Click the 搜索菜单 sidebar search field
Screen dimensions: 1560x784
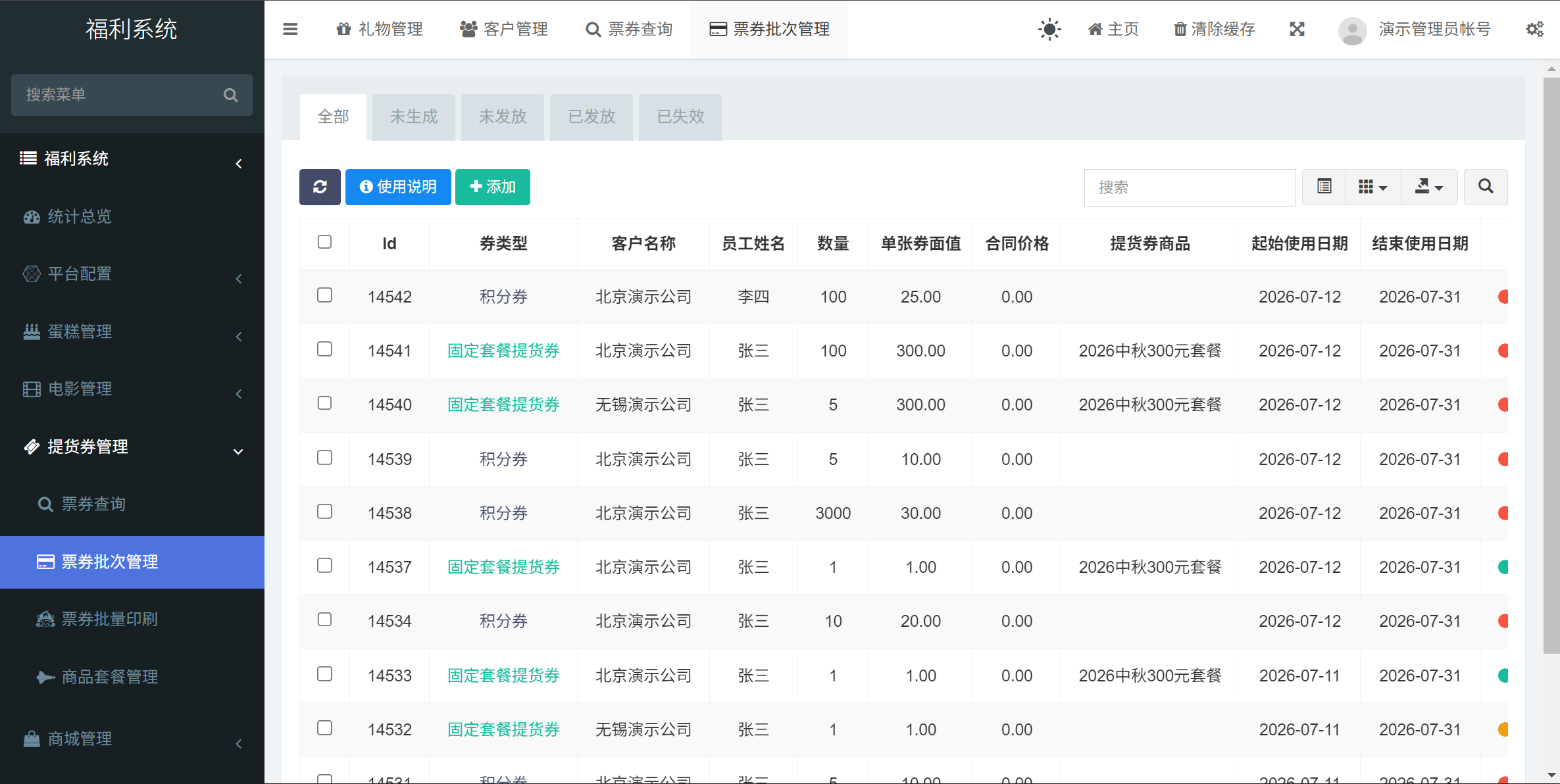132,95
